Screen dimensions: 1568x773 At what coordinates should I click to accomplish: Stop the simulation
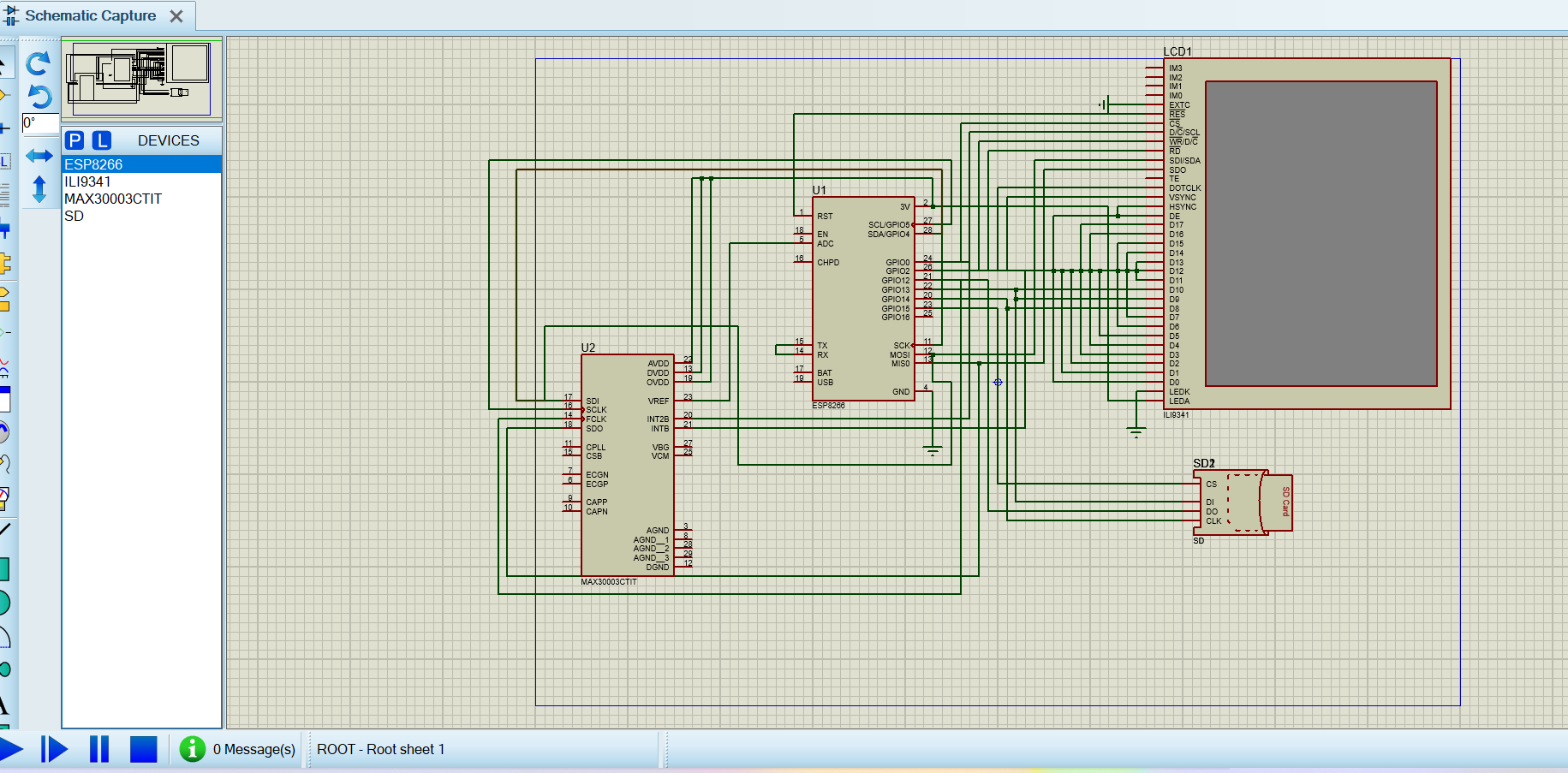click(x=143, y=749)
